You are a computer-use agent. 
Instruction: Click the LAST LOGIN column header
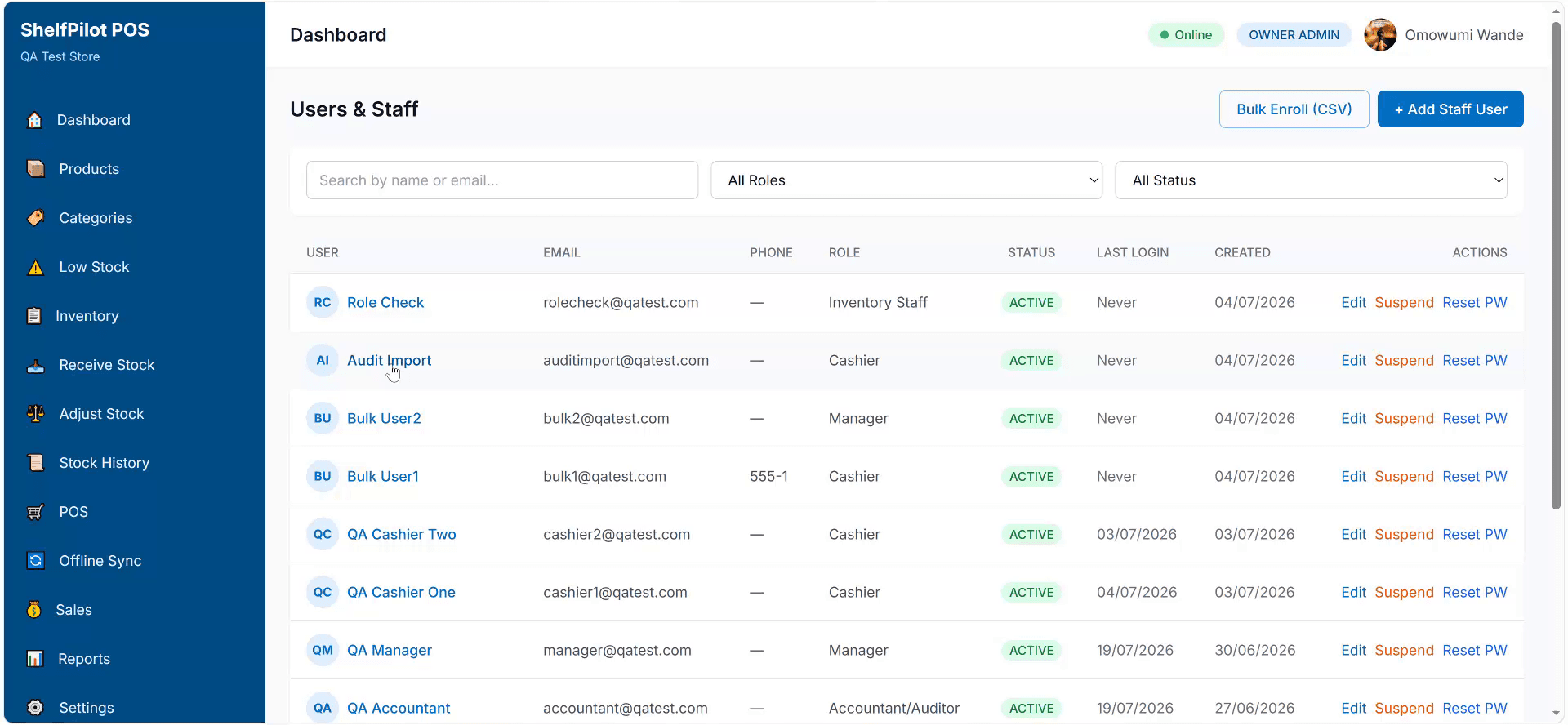click(x=1132, y=252)
